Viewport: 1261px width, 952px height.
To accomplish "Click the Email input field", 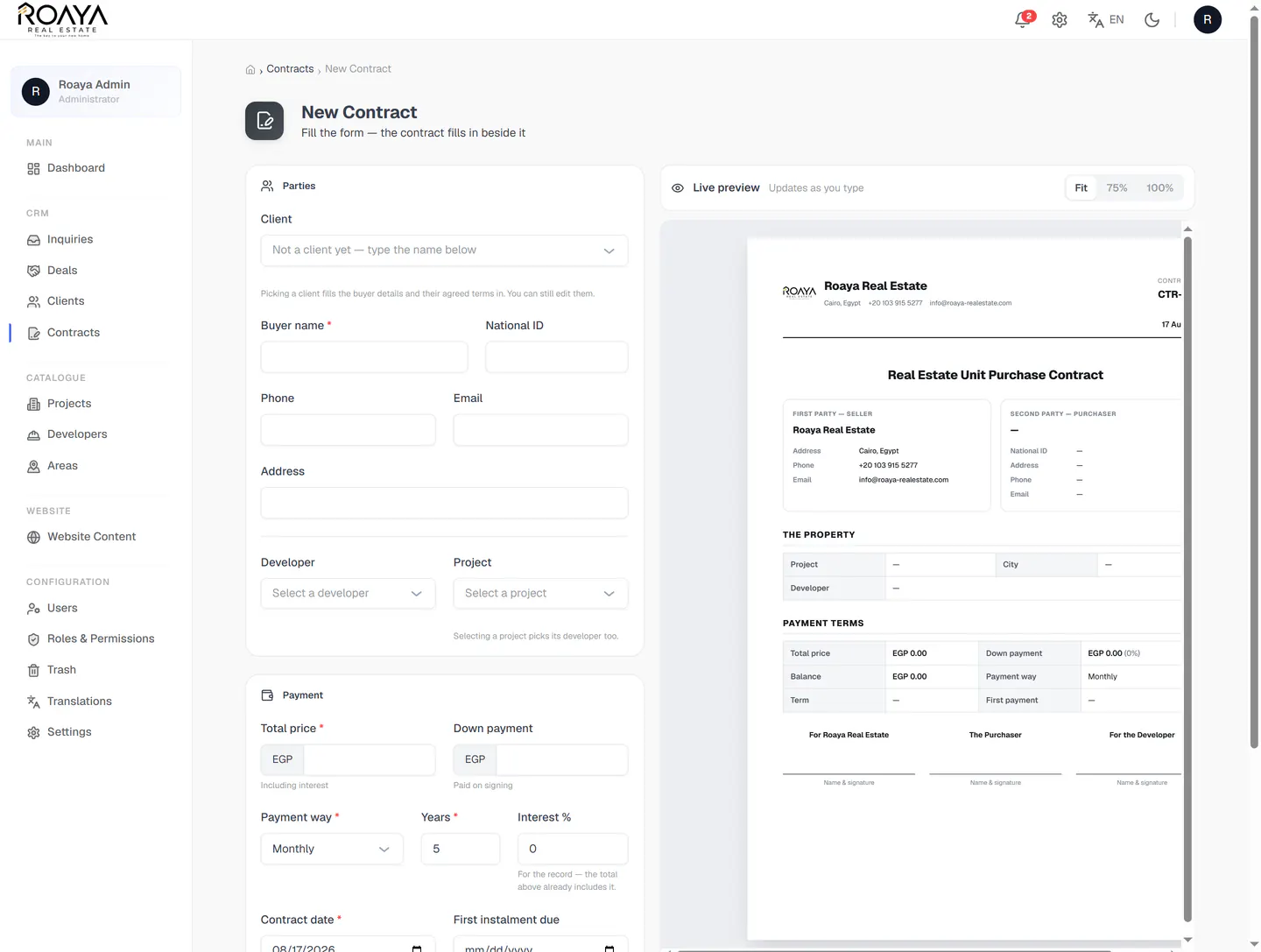I will pyautogui.click(x=540, y=430).
